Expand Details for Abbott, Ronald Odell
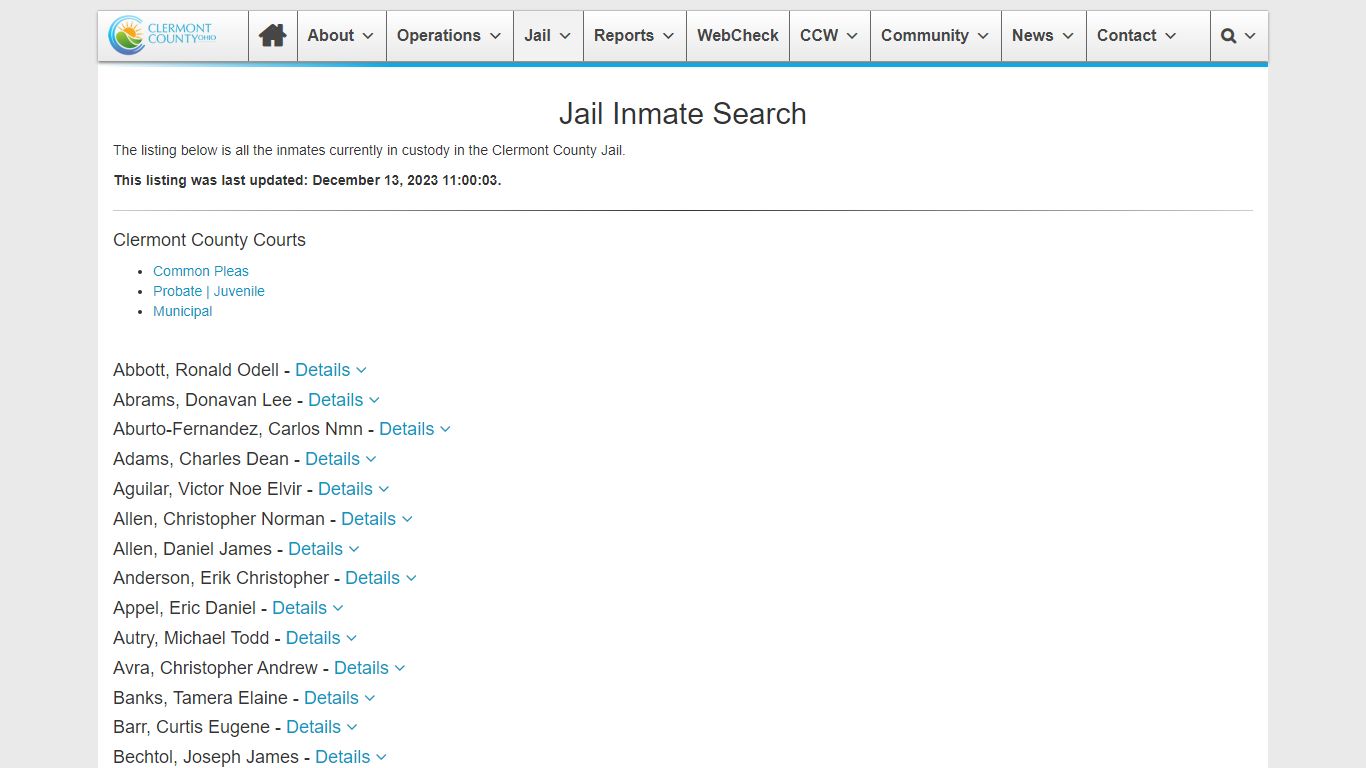1366x768 pixels. coord(331,370)
